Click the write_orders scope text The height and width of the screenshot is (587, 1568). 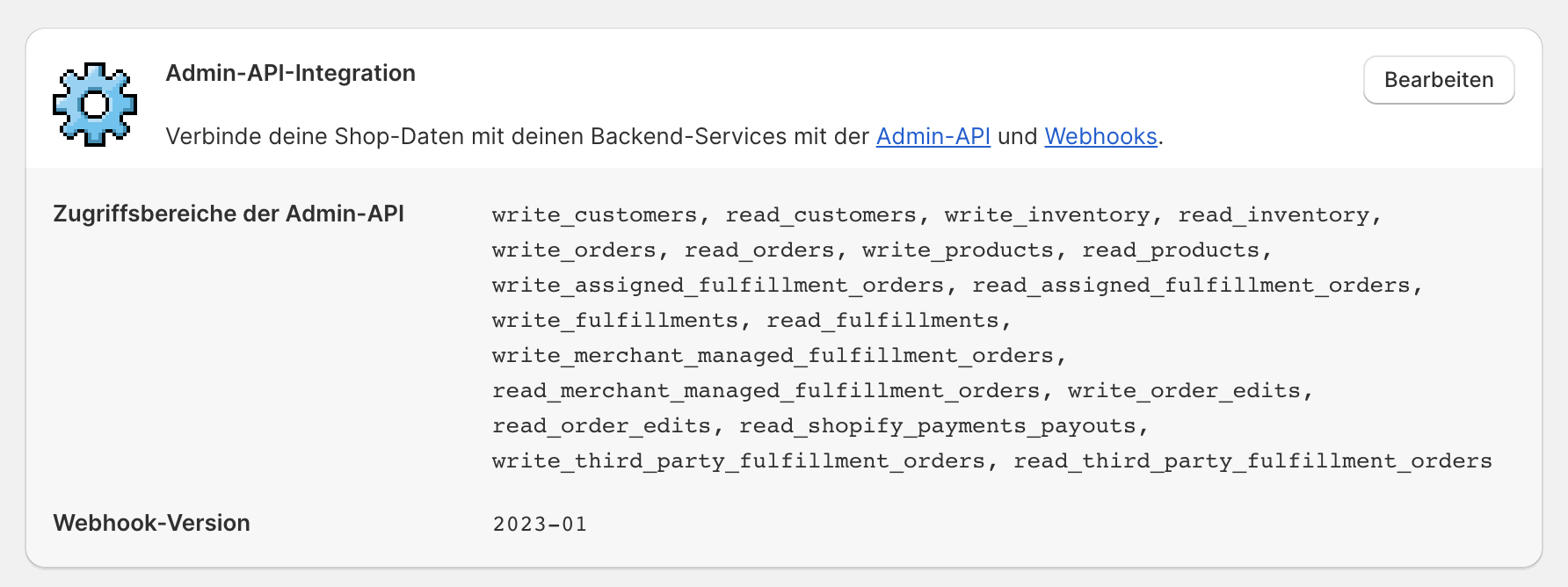[x=574, y=250]
